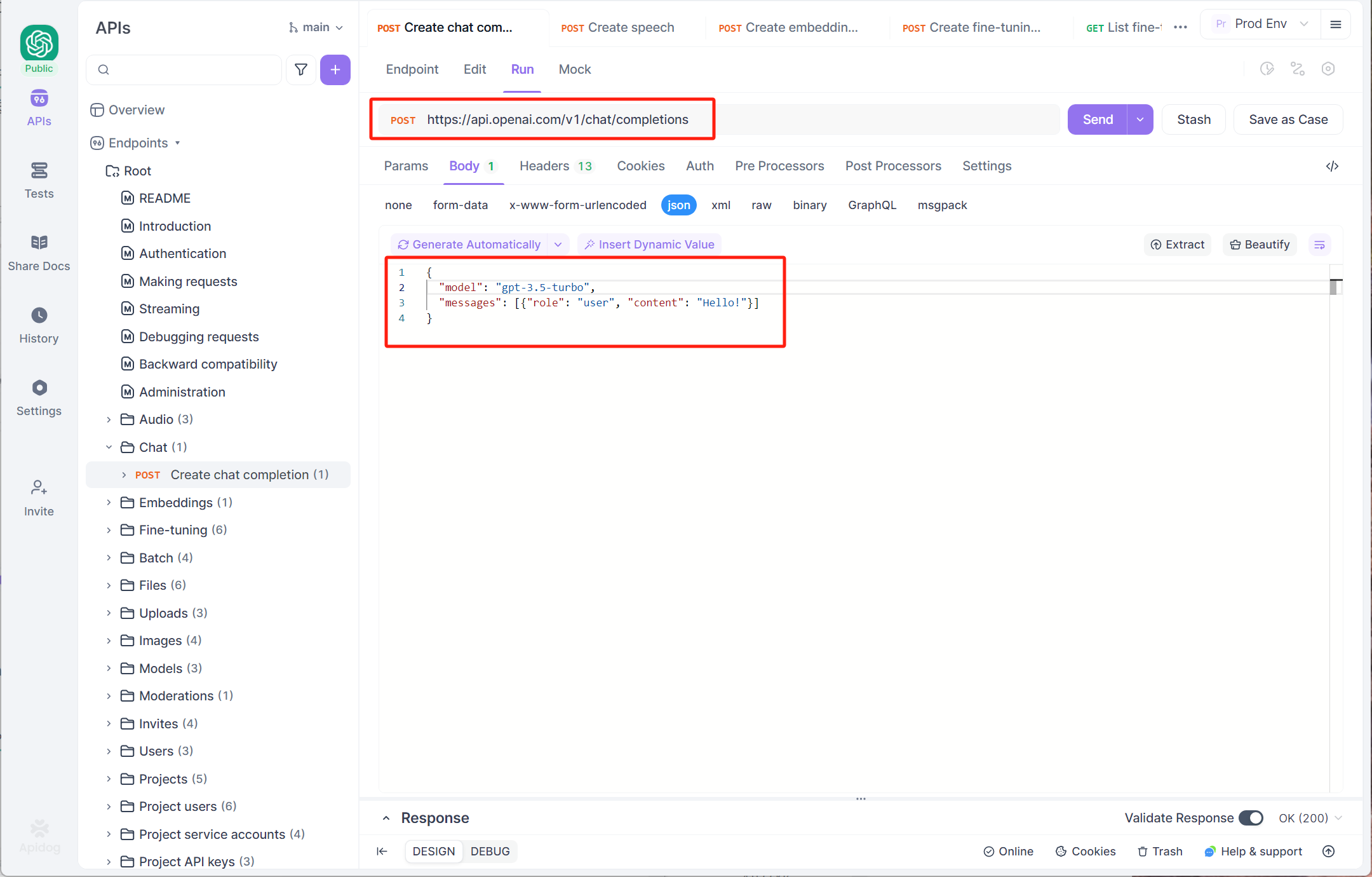Select binary body type
The image size is (1372, 877).
point(810,205)
